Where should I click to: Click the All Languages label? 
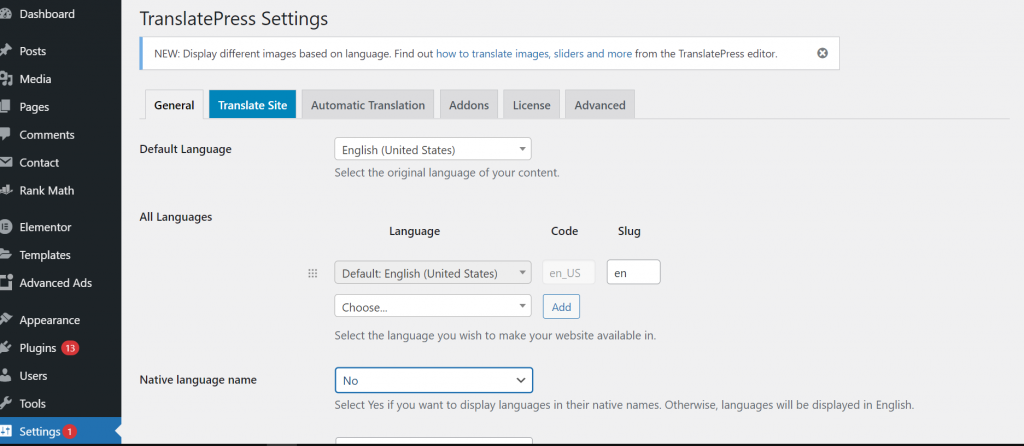pos(176,217)
